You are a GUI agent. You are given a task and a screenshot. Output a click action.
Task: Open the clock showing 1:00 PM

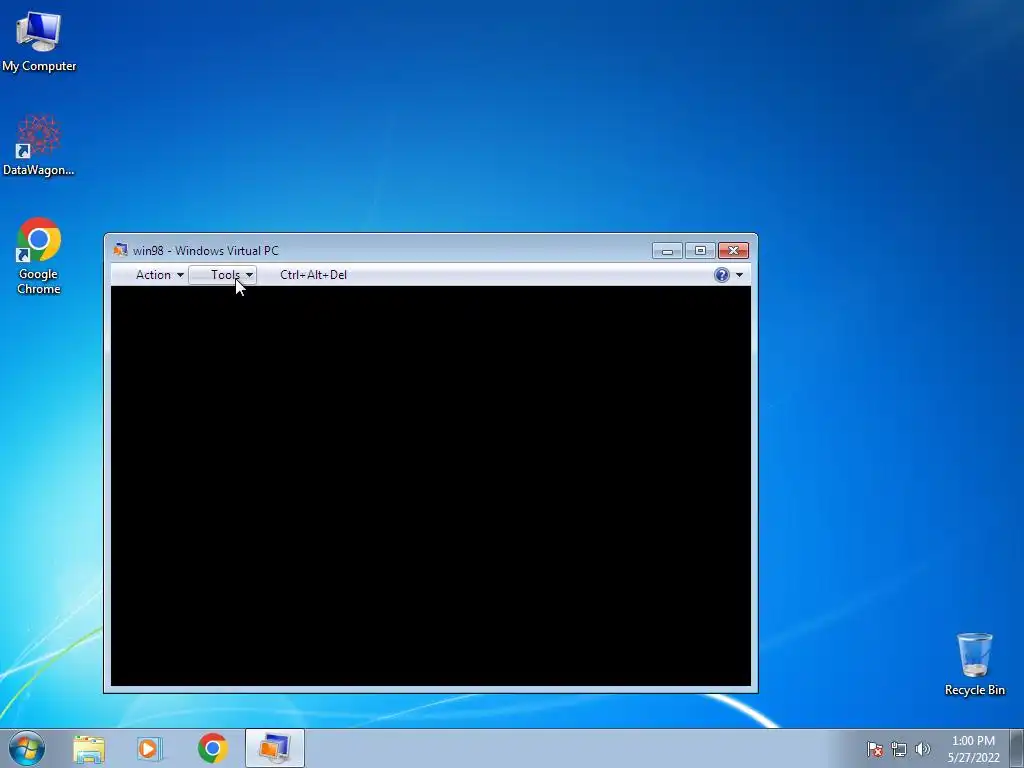click(974, 749)
